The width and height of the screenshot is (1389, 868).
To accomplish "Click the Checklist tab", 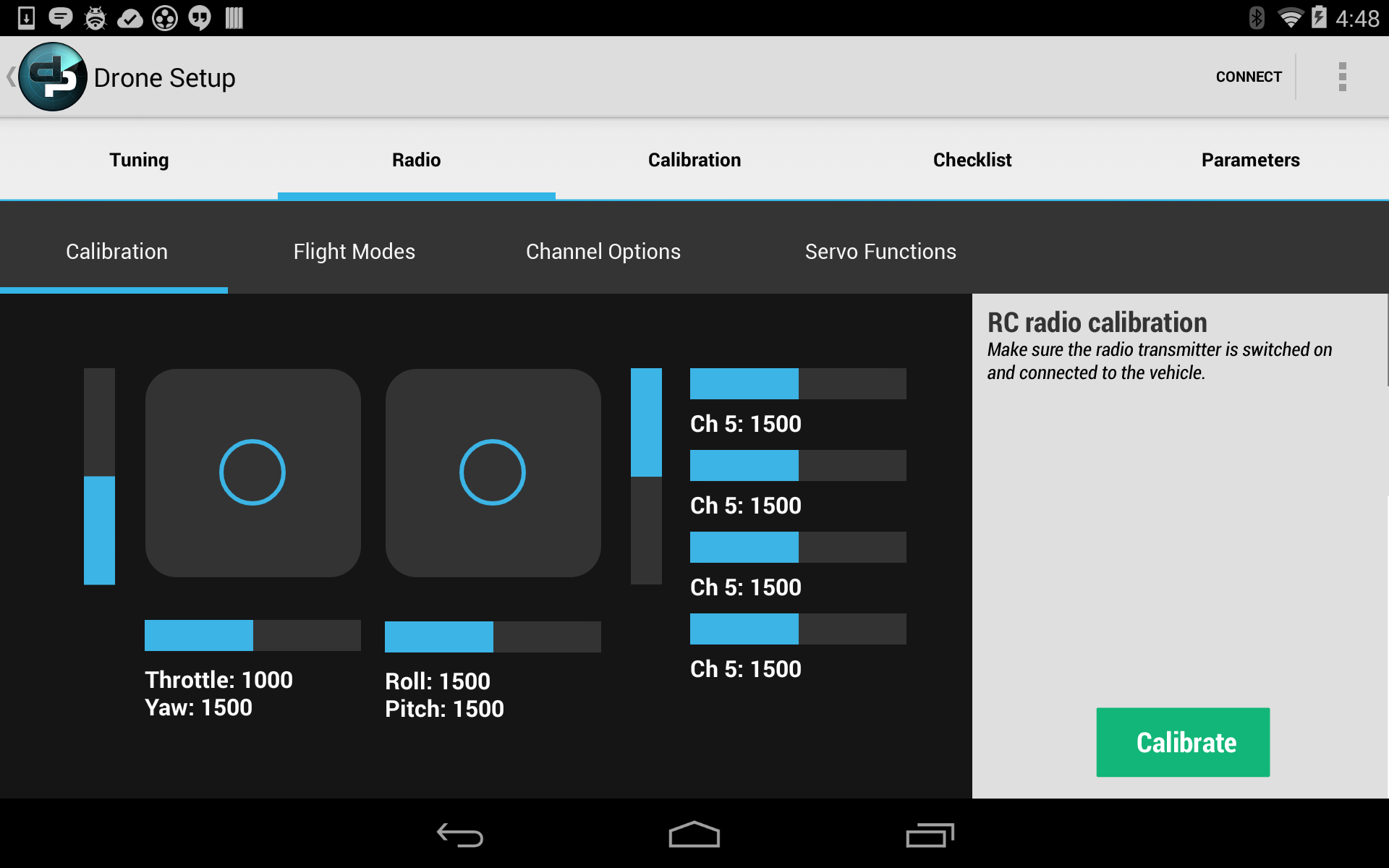I will click(x=973, y=159).
